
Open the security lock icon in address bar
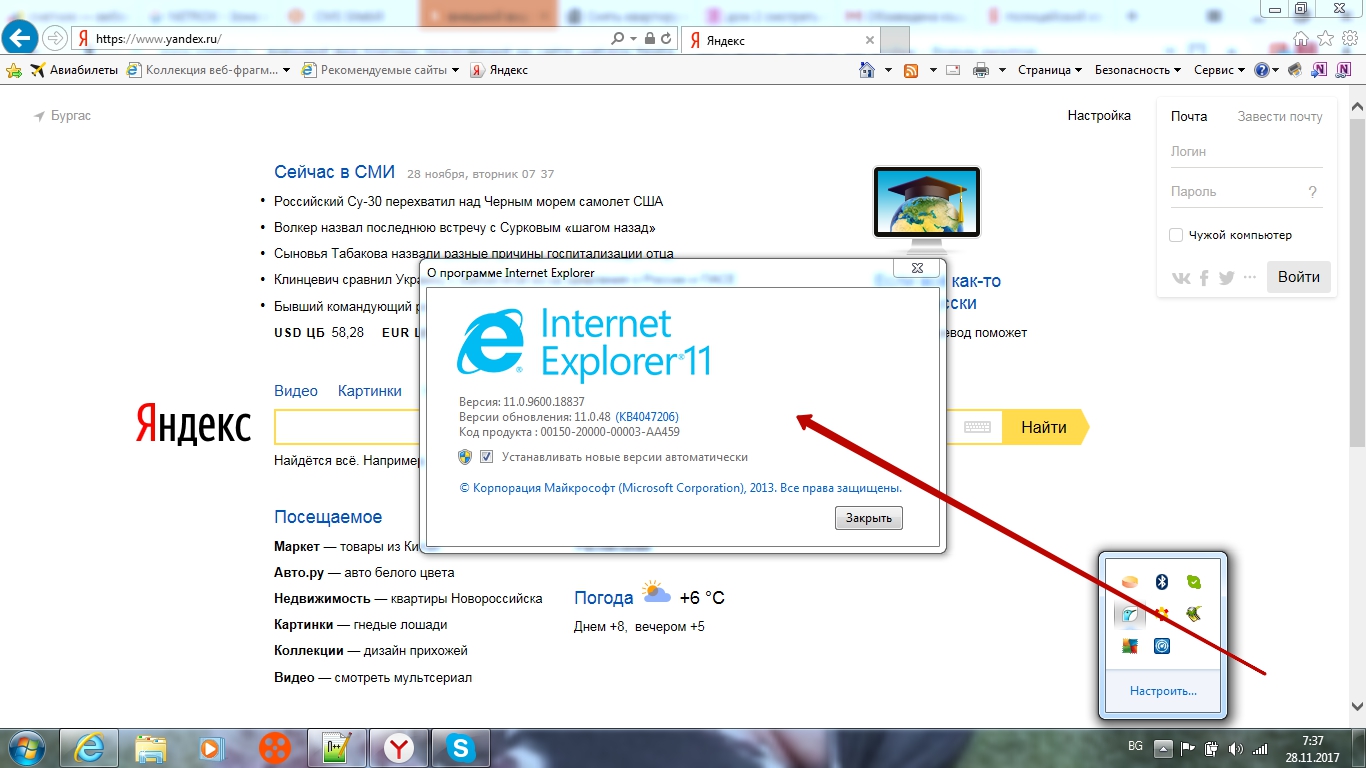(x=650, y=39)
